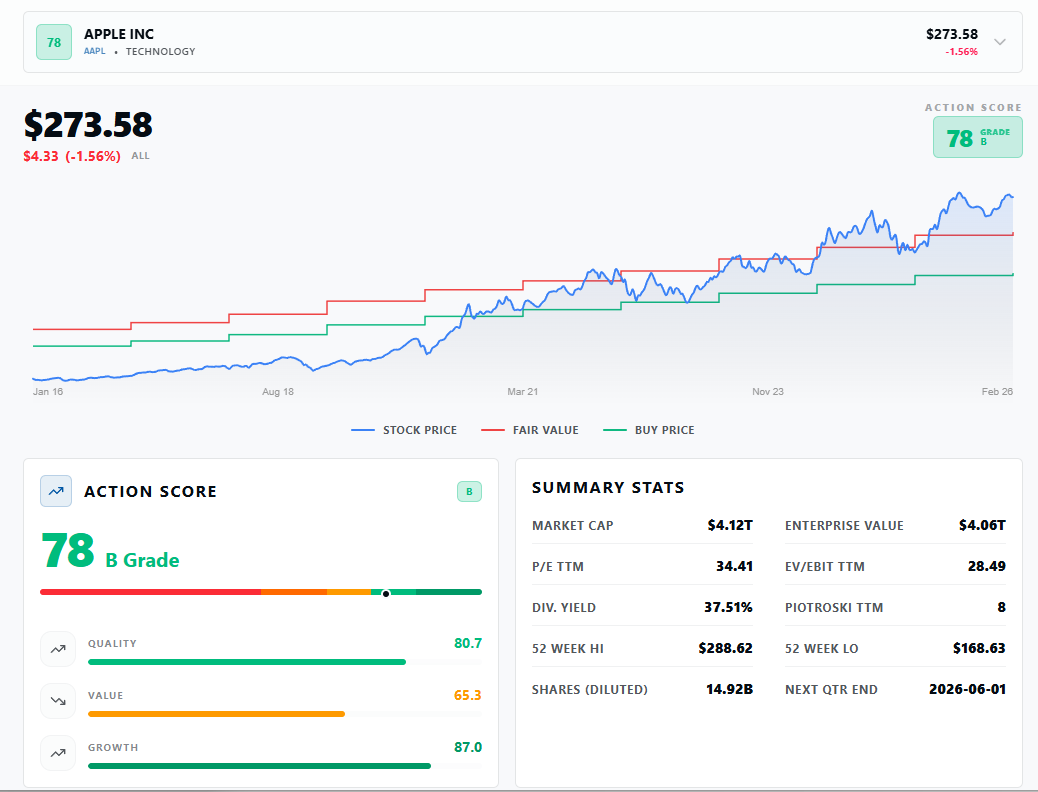The image size is (1038, 792).
Task: Click the Nov 23 point on the chart timeline
Action: pyautogui.click(x=768, y=391)
